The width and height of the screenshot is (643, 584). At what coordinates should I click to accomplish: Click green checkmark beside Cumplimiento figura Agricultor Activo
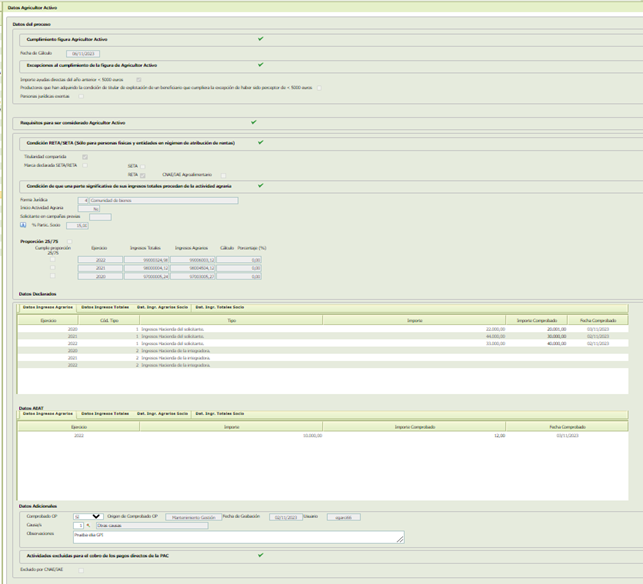click(260, 39)
